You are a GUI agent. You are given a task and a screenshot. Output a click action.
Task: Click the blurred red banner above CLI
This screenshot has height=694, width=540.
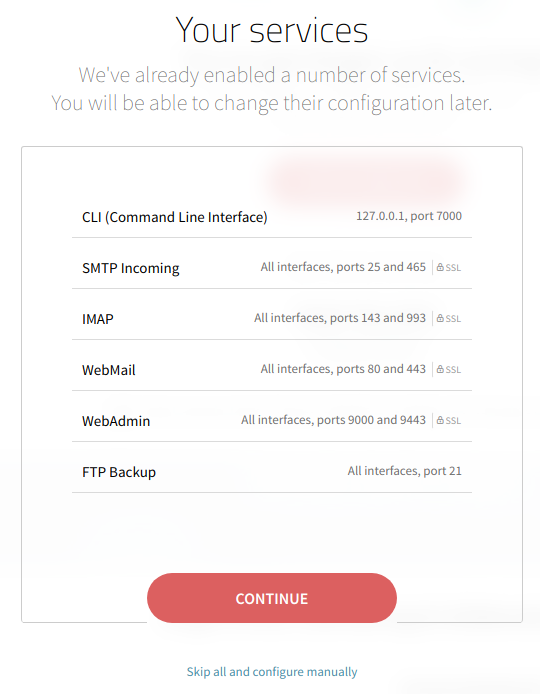click(x=366, y=181)
